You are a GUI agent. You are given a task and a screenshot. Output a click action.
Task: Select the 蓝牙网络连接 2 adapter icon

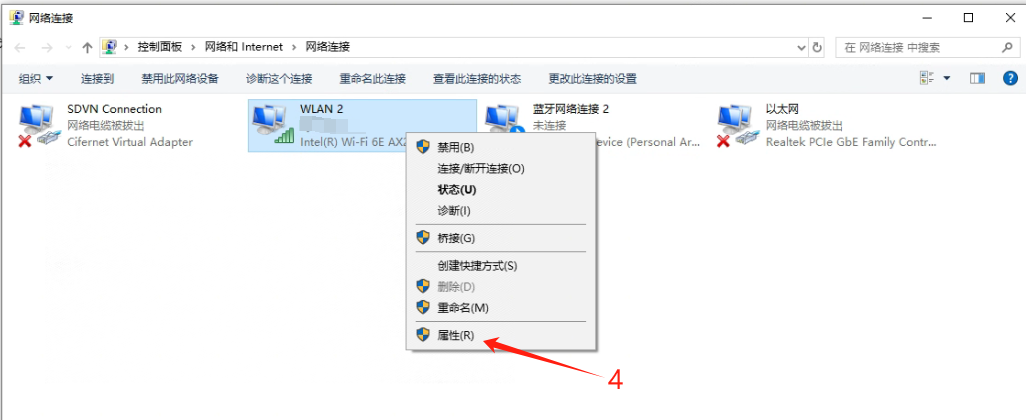coord(503,122)
